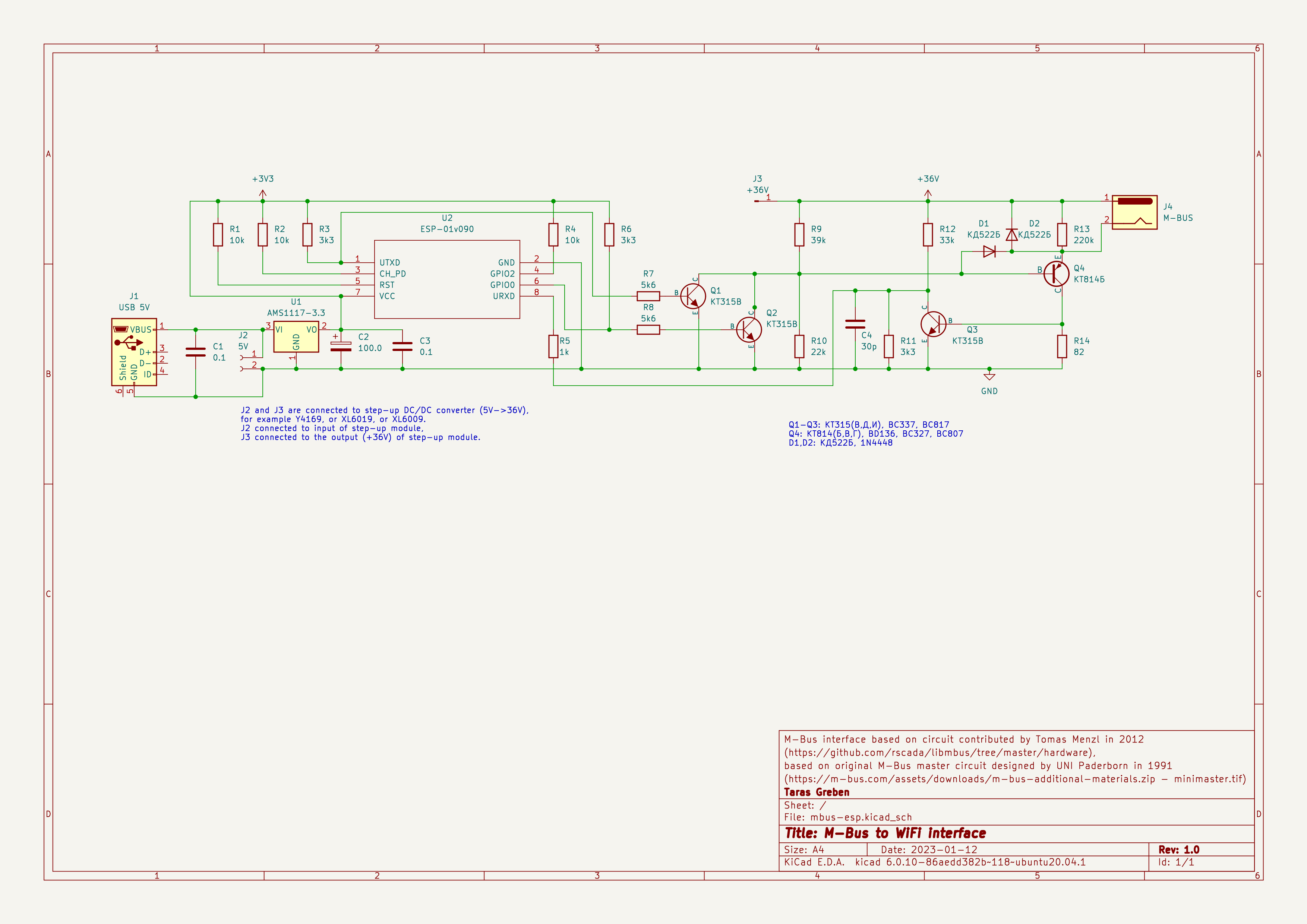Click the Q3 transistor symbol
This screenshot has width=1307, height=924.
933,324
